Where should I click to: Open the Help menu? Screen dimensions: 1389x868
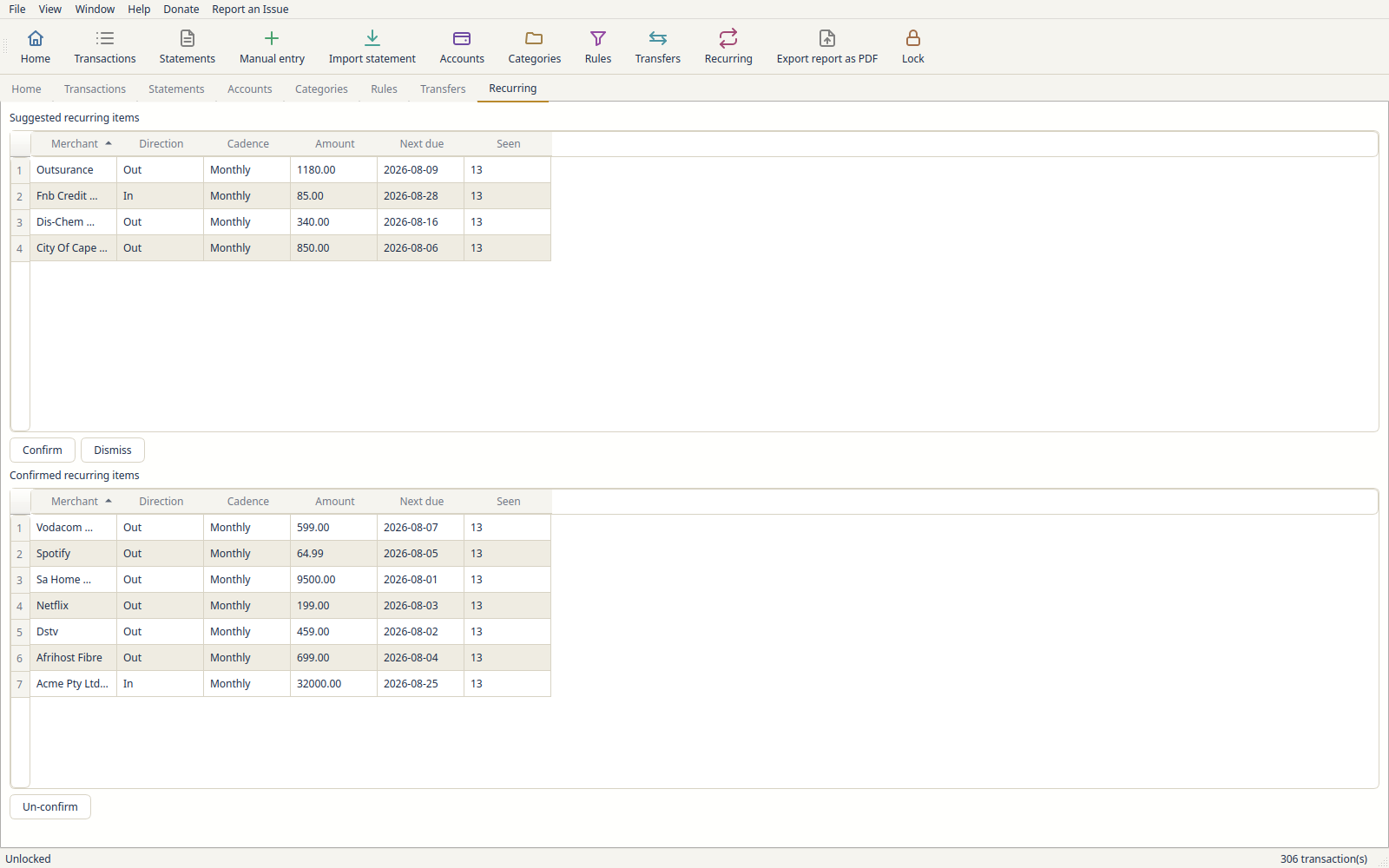tap(139, 10)
